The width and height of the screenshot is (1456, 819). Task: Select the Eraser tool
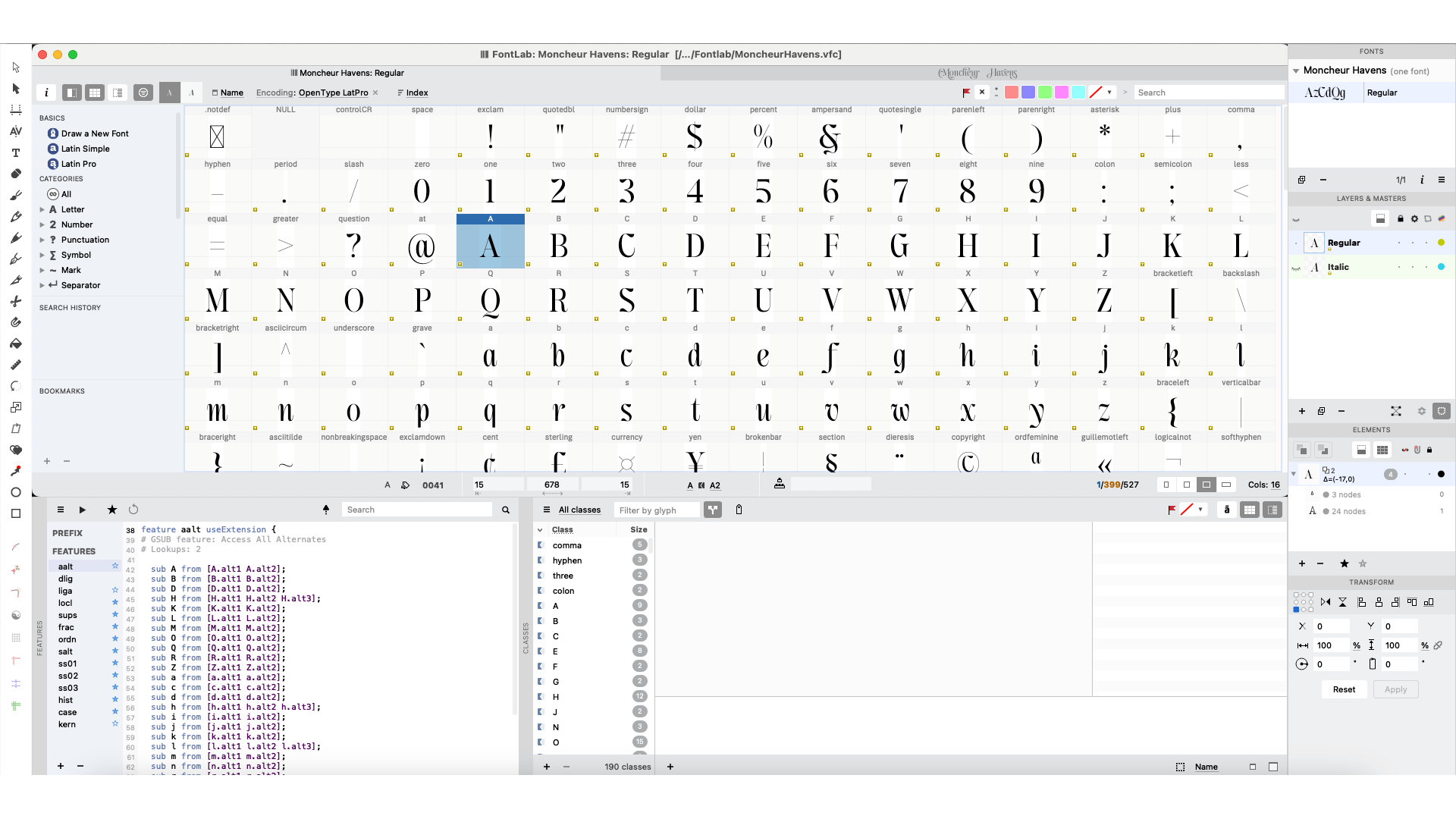15,174
